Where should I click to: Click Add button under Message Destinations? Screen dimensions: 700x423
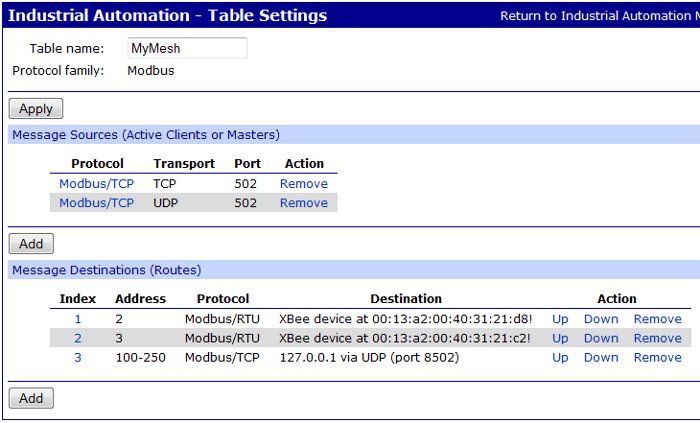(31, 398)
